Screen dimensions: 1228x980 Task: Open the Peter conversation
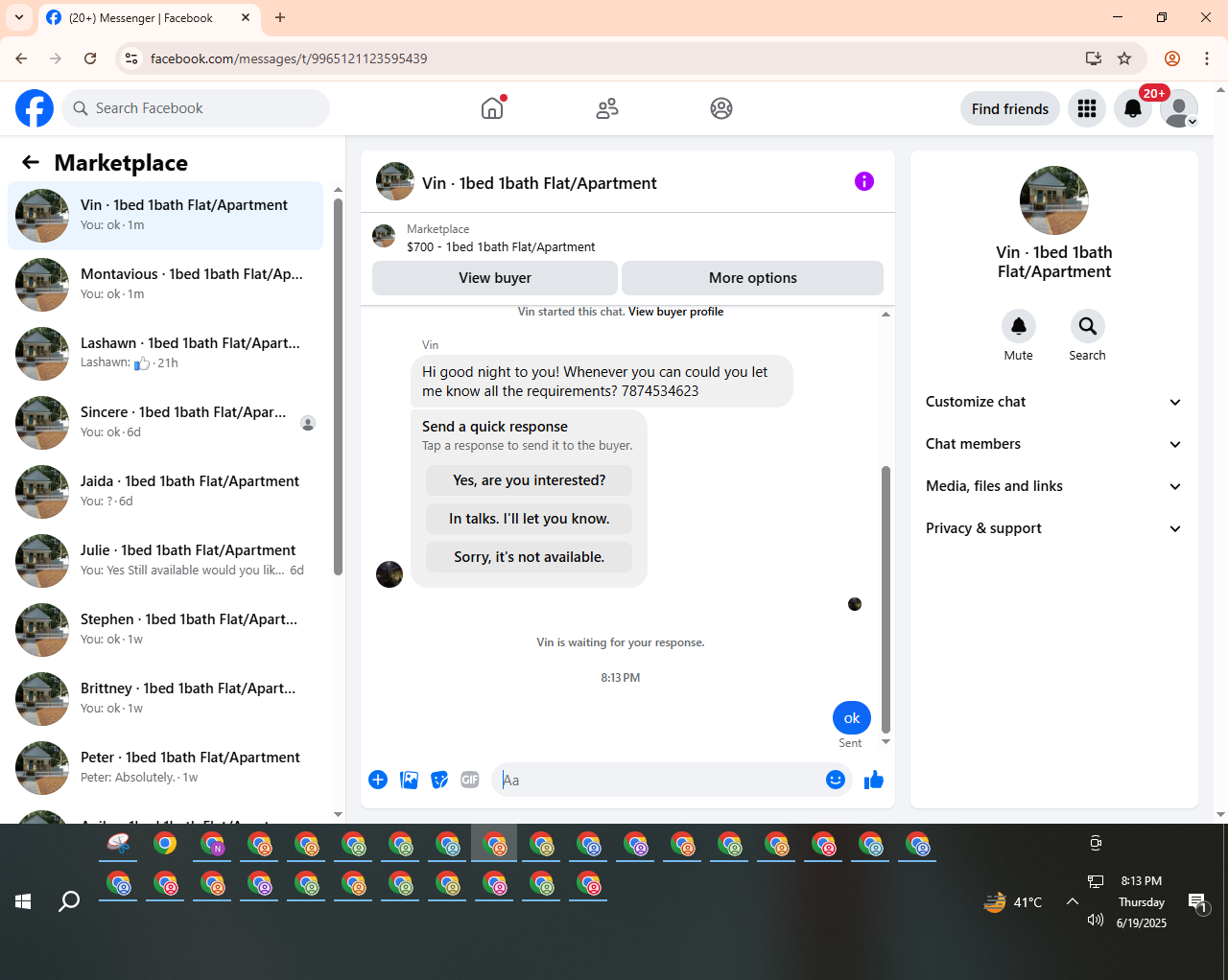(x=166, y=768)
